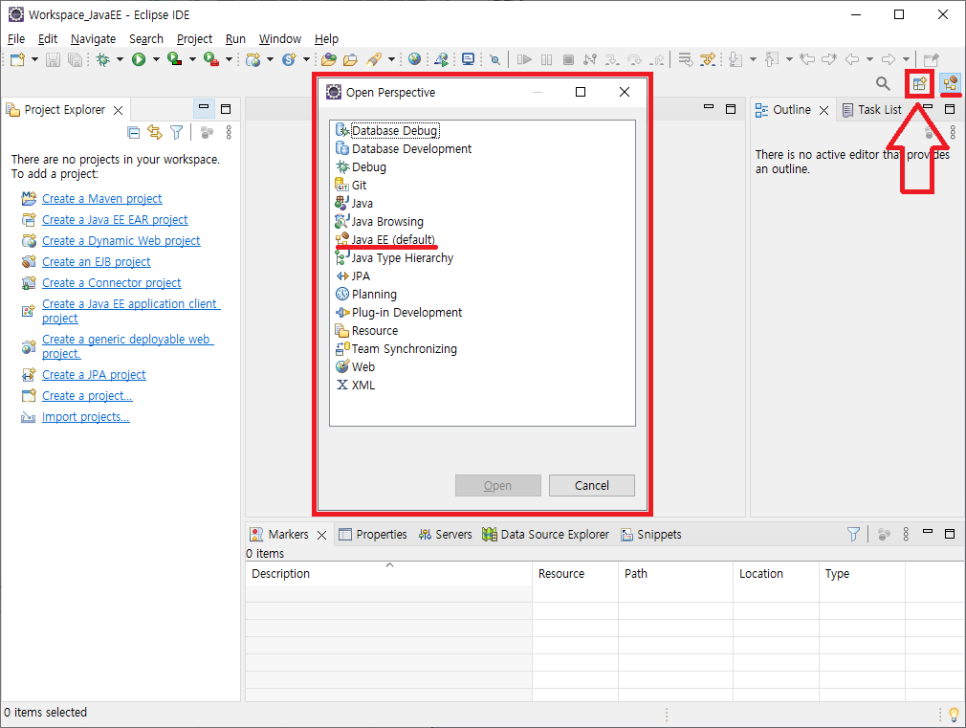Viewport: 966px width, 728px height.
Task: Switch to the Properties tab
Action: coord(373,535)
